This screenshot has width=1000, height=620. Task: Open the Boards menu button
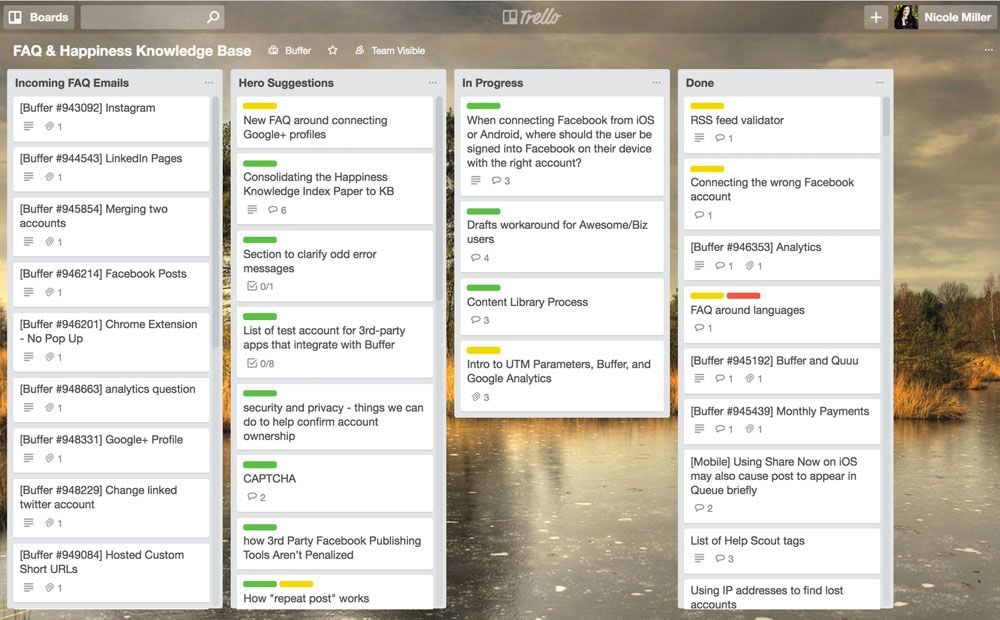coord(39,17)
